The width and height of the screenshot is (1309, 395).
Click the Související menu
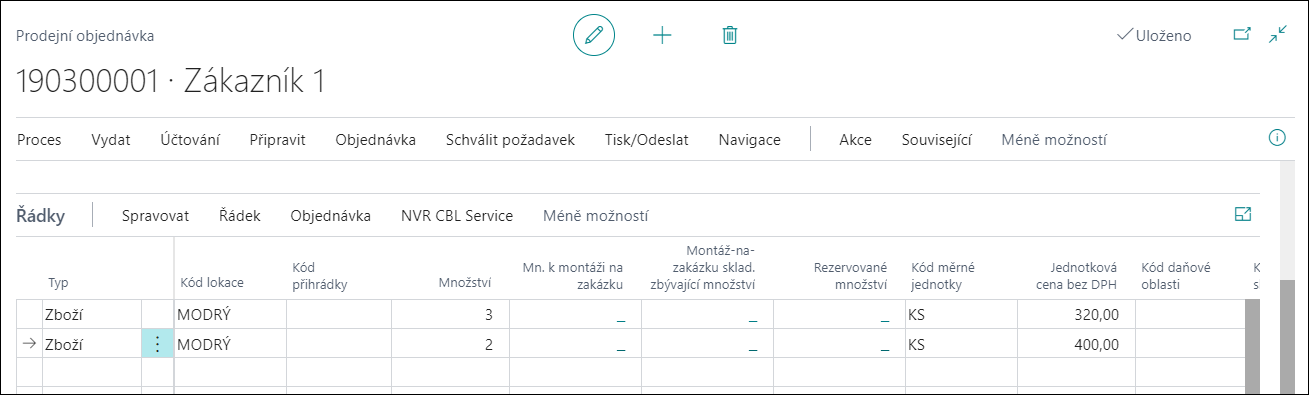[x=937, y=140]
